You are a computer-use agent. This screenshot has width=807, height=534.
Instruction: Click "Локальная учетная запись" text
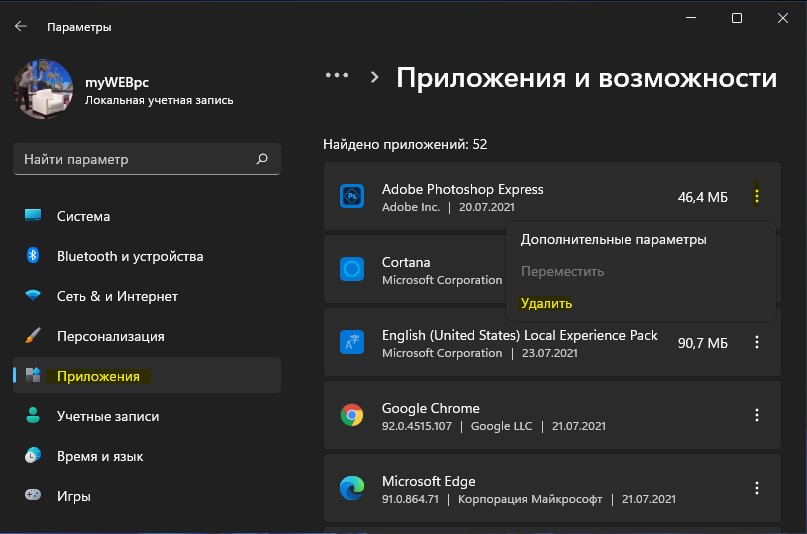(159, 100)
